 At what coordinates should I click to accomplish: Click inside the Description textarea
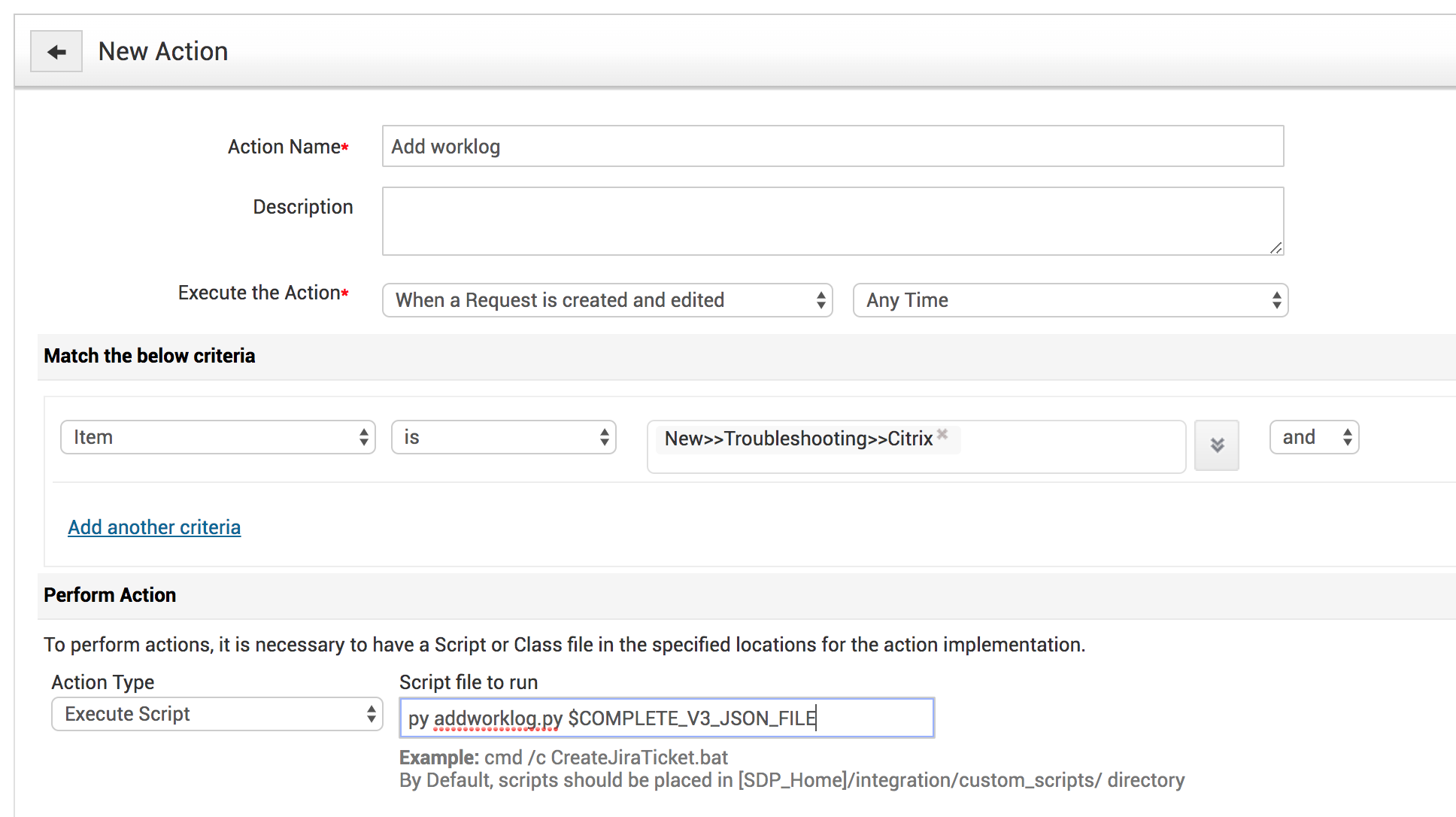[832, 220]
